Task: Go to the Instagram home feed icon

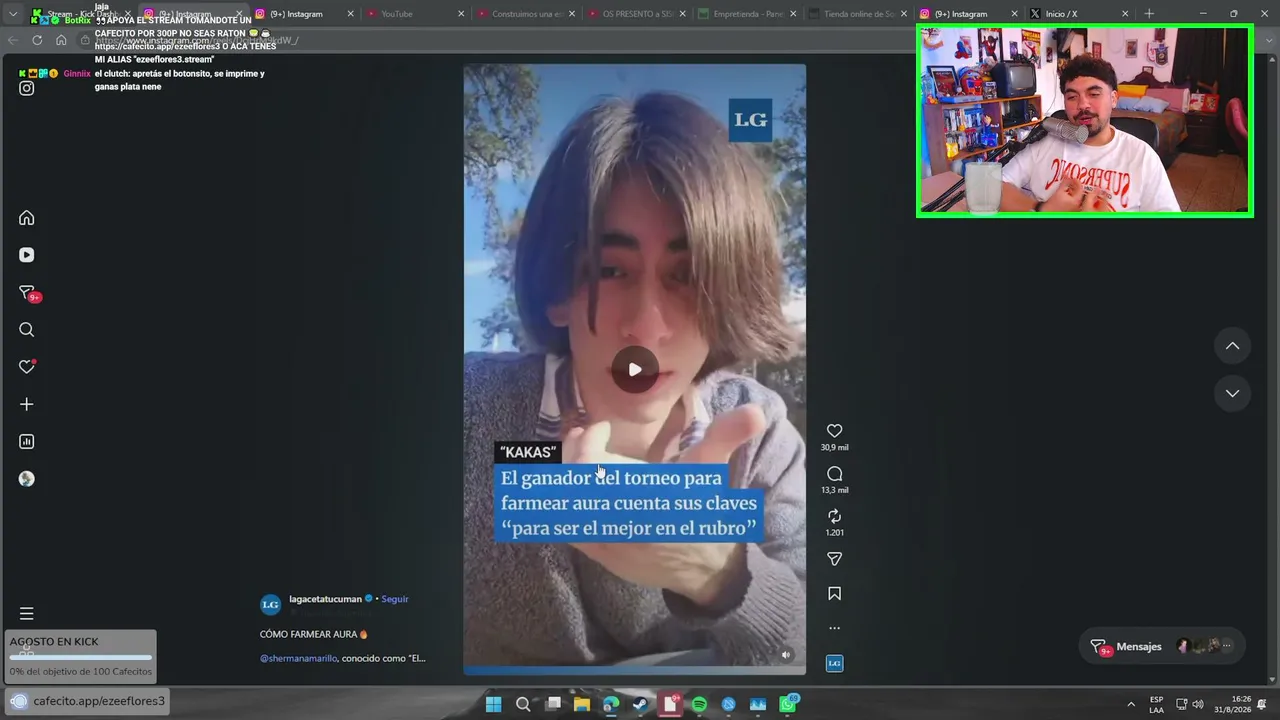Action: pos(27,218)
